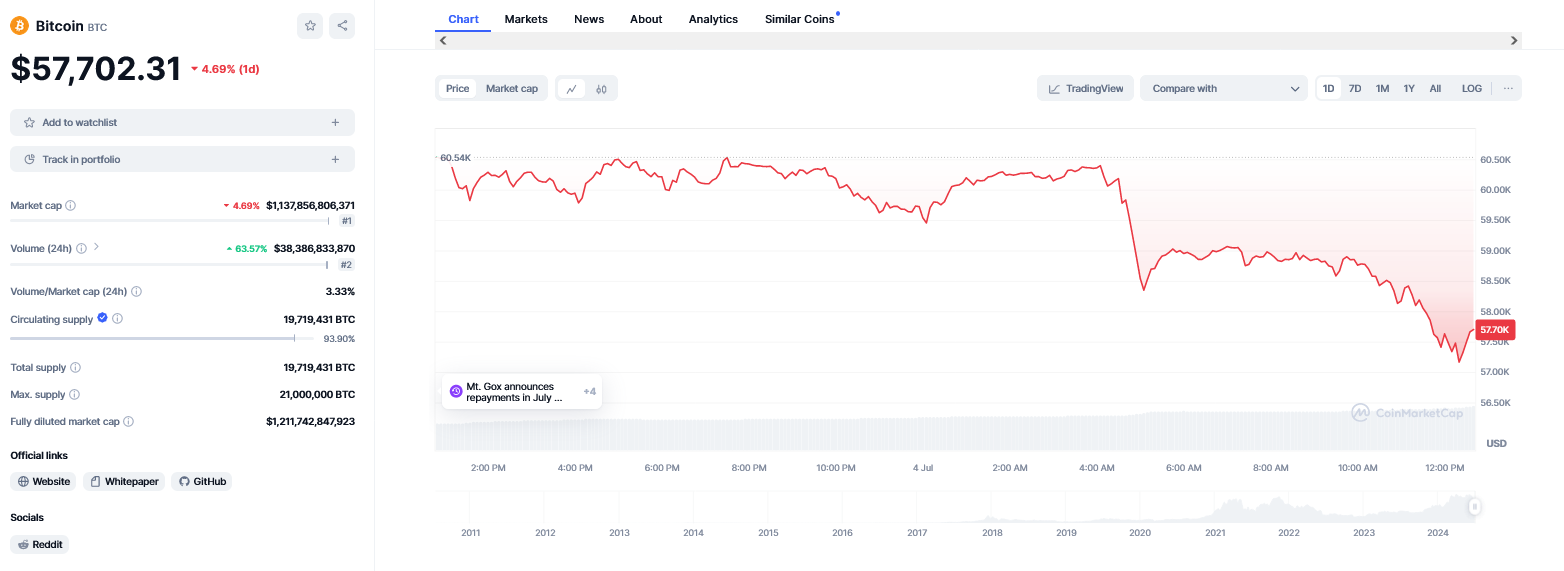Viewport: 1564px width, 571px height.
Task: Open the Markets tab
Action: (526, 19)
